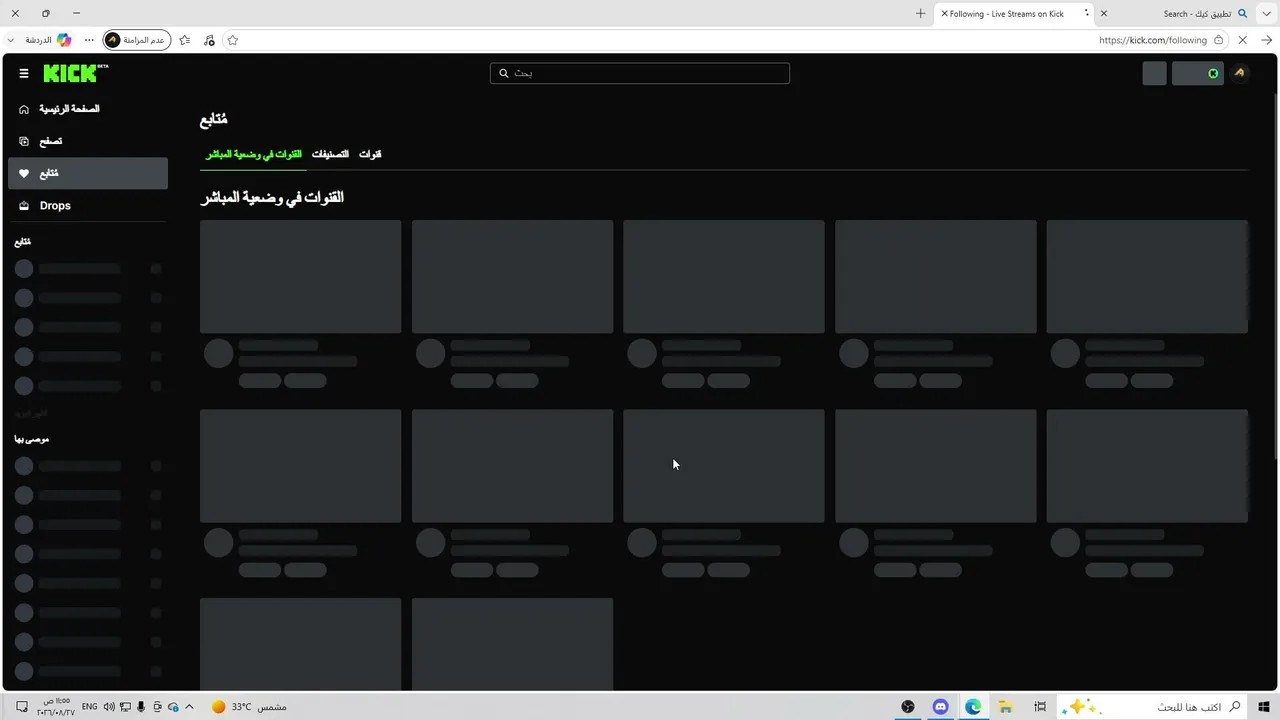Screen dimensions: 1280x720
Task: Open the Kick hamburger menu
Action: (x=24, y=73)
